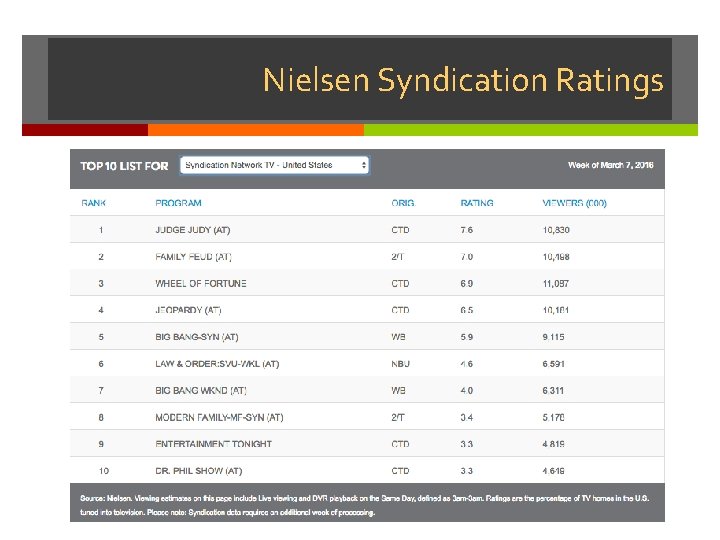Screen dimensions: 720x540
Task: Select the ENTERTAINMENT TONIGHT program
Action: pos(214,444)
